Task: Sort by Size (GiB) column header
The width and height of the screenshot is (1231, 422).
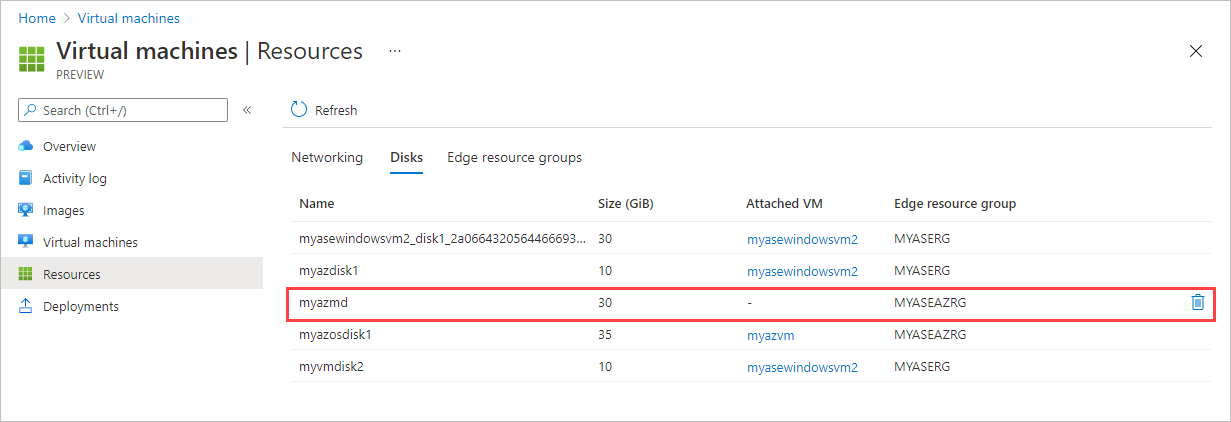Action: pyautogui.click(x=625, y=203)
